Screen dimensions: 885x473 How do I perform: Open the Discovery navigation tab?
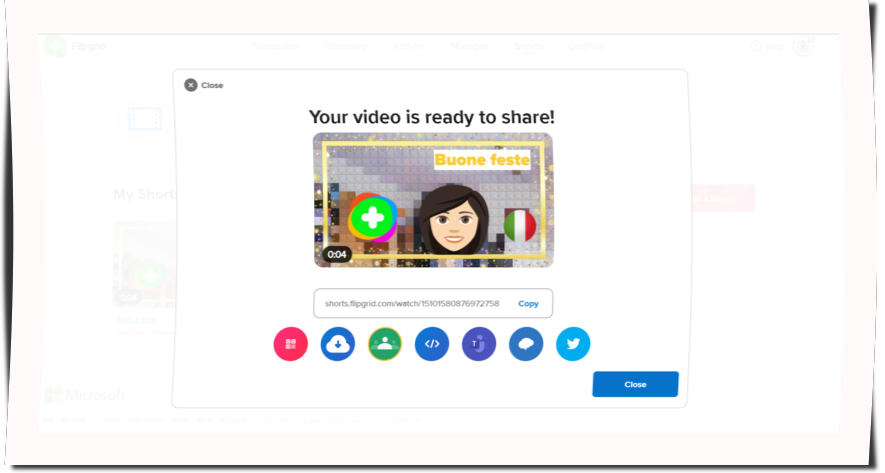tap(346, 46)
